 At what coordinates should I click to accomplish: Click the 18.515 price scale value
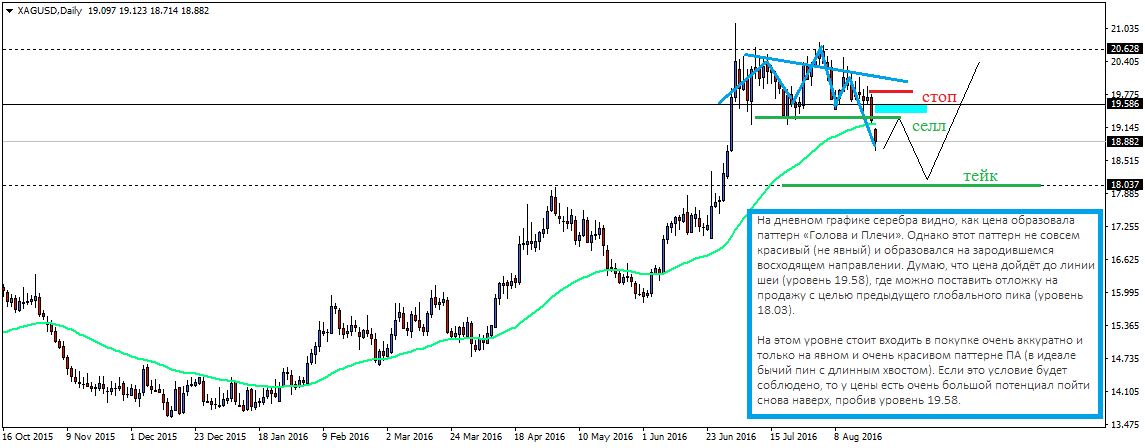pyautogui.click(x=1125, y=161)
